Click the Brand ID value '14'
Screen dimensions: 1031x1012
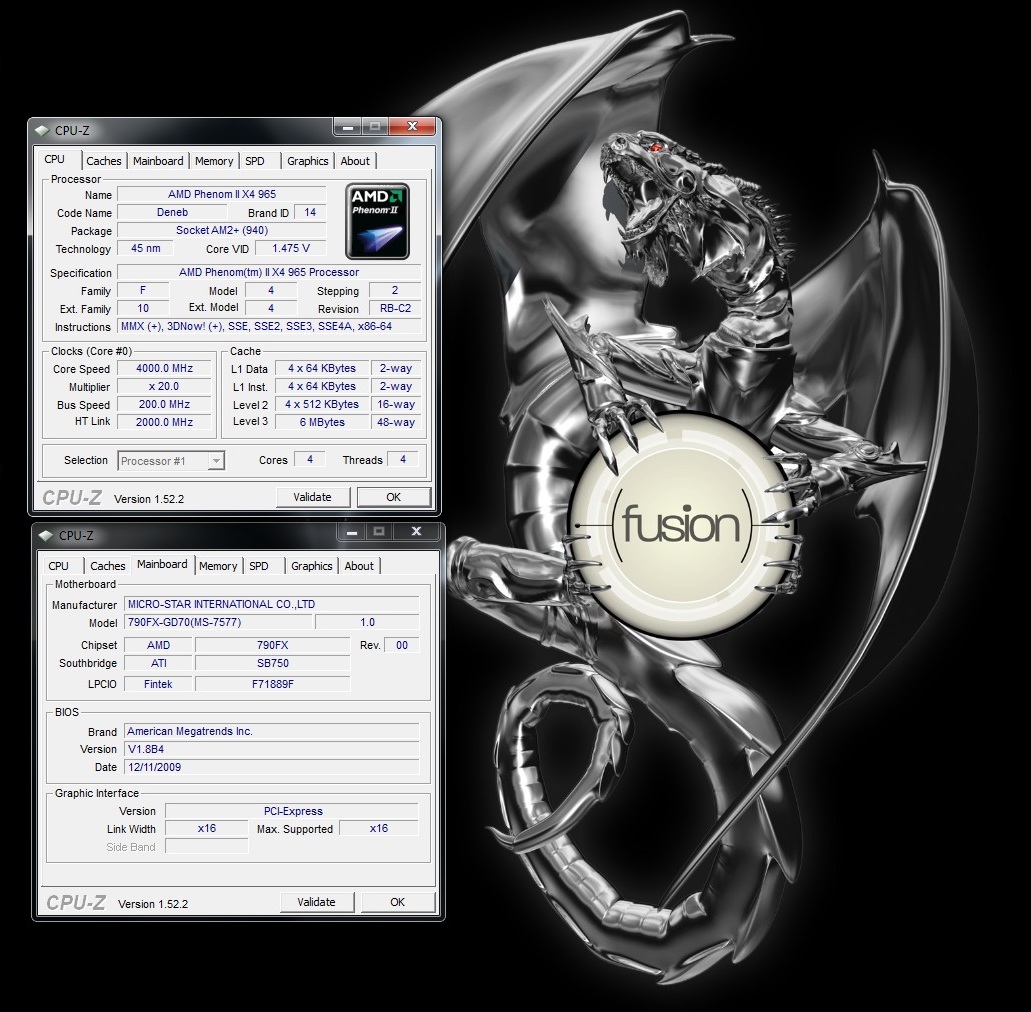(310, 212)
